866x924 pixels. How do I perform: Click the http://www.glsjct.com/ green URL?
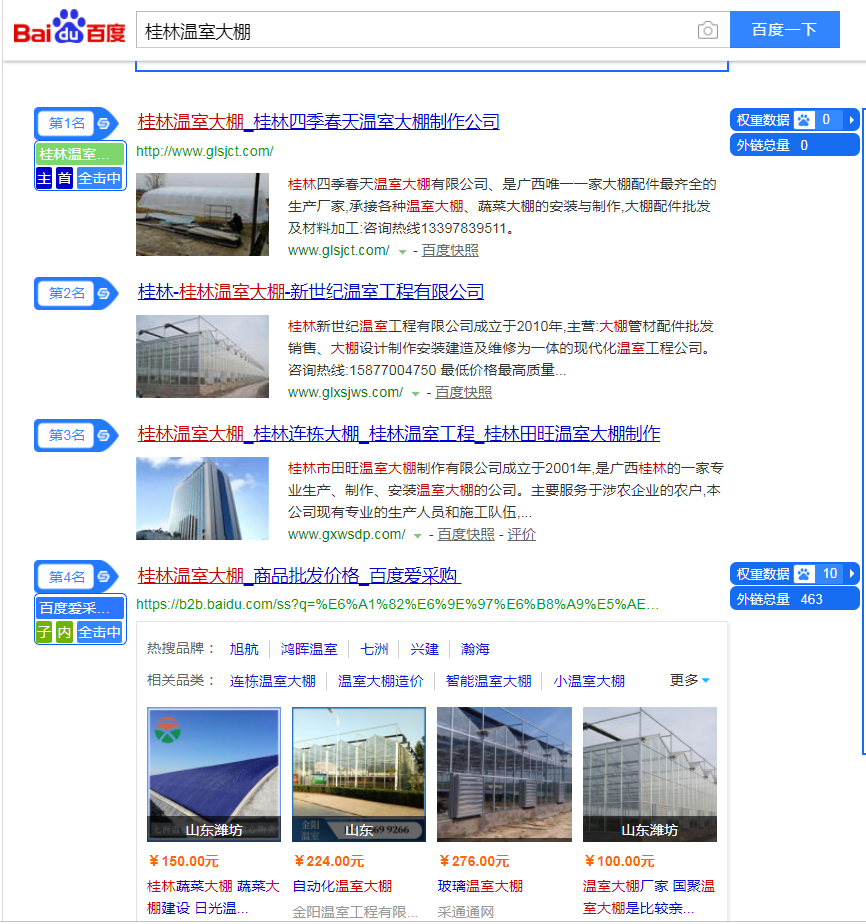tap(204, 151)
